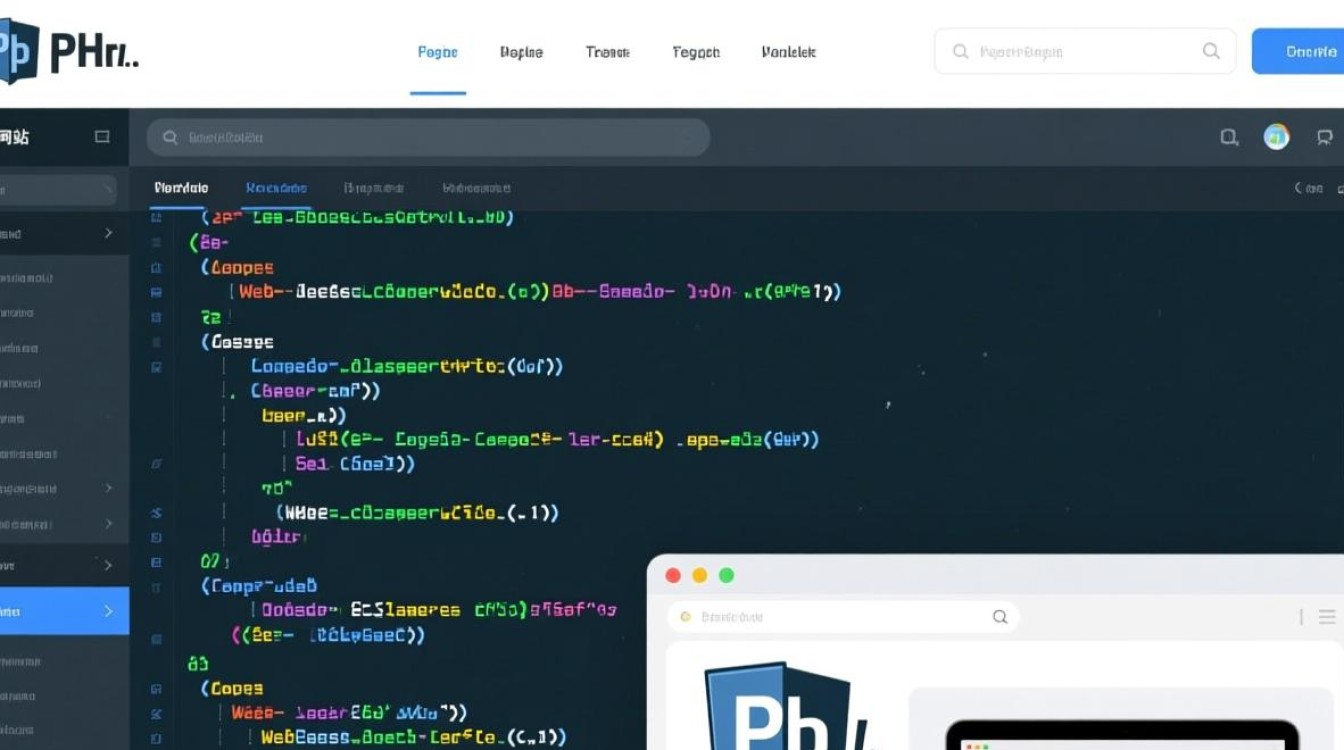Image resolution: width=1344 pixels, height=750 pixels.
Task: Click the yellow traffic light in the preview window
Action: pyautogui.click(x=700, y=575)
